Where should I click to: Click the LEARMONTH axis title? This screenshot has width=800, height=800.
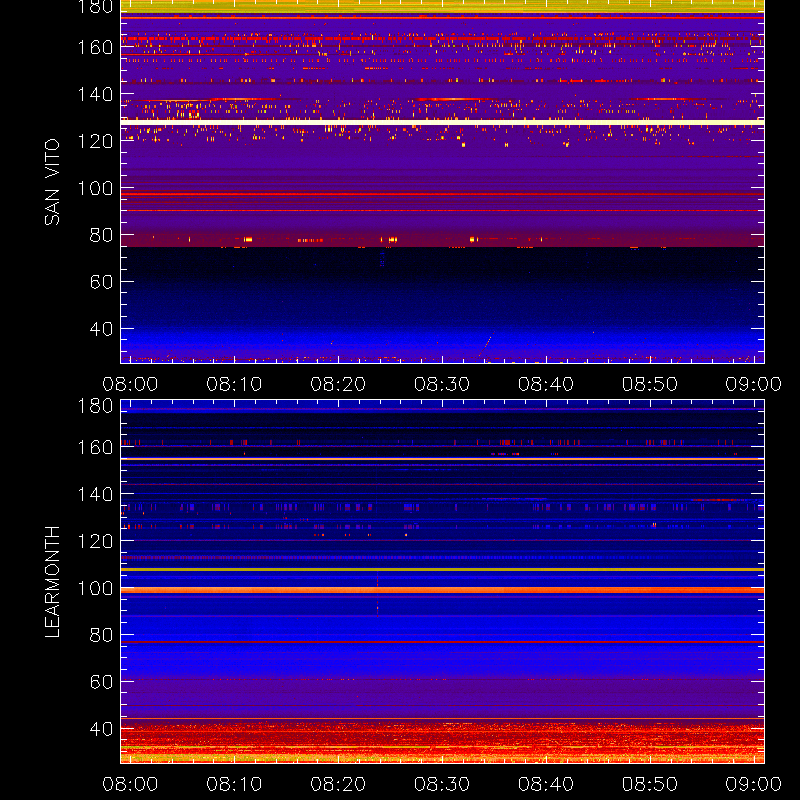[52, 582]
